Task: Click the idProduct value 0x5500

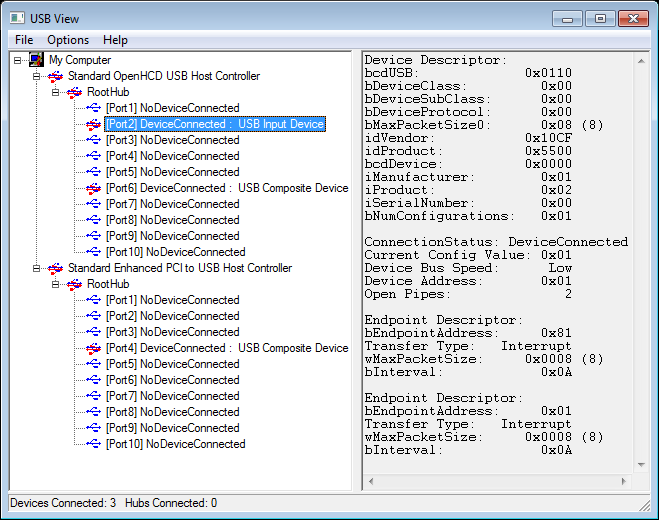Action: (x=548, y=151)
